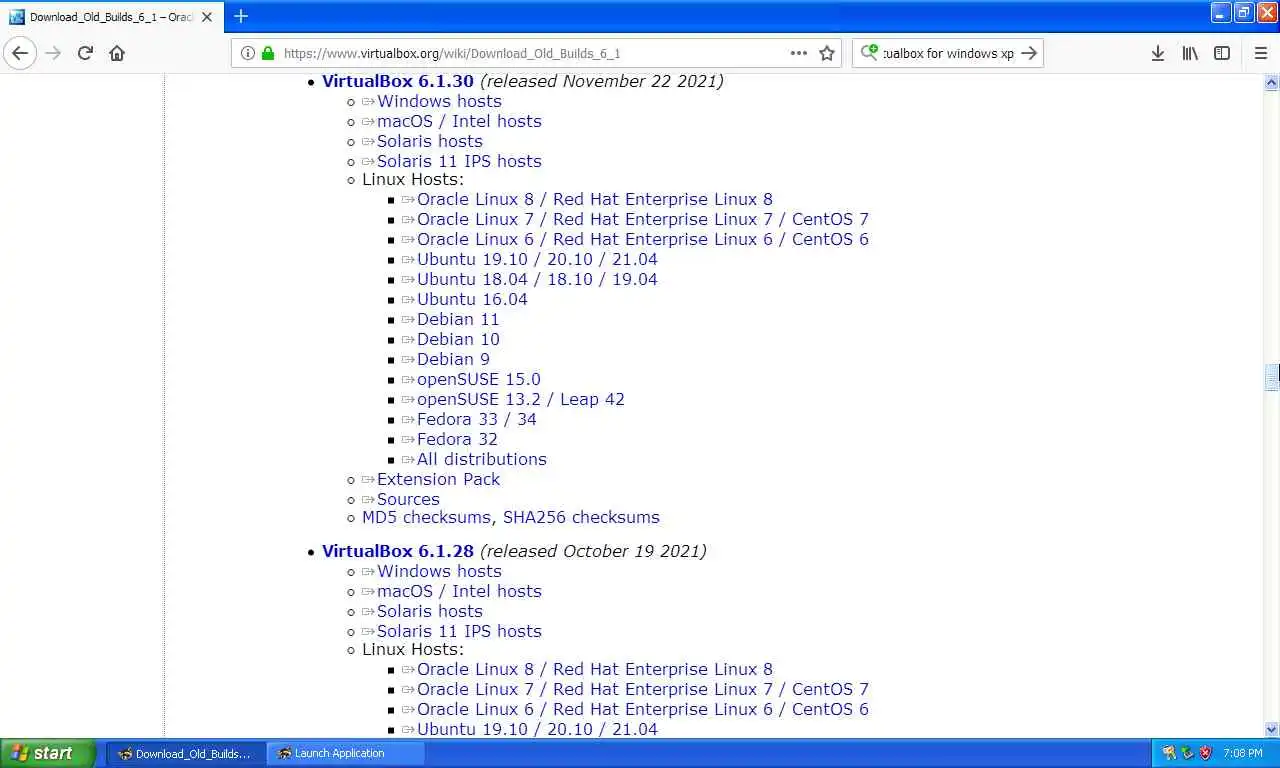Screen dimensions: 1280x768
Task: Download openSUSE 13.2 / Leap 42
Action: click(521, 399)
